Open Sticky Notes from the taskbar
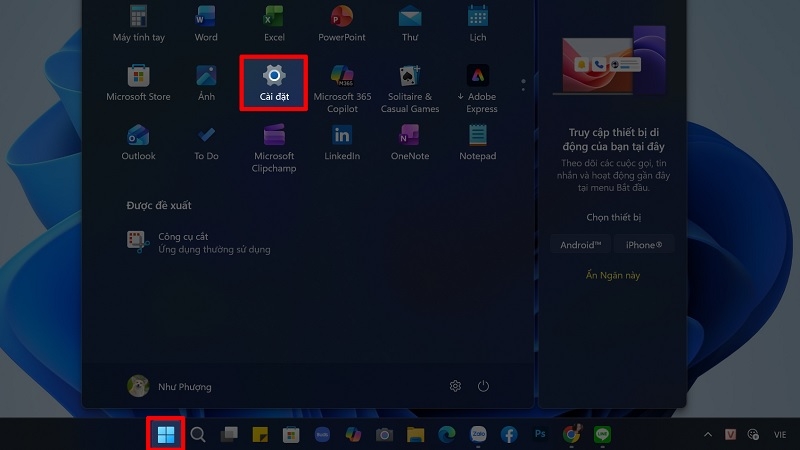Image resolution: width=800 pixels, height=450 pixels. coord(260,435)
